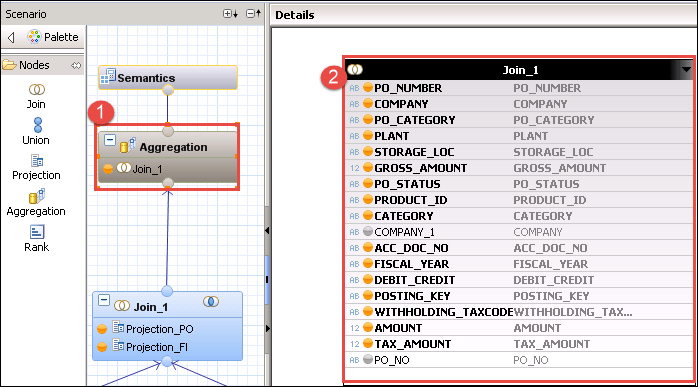
Task: Select the PO_STATUS column row
Action: 519,184
